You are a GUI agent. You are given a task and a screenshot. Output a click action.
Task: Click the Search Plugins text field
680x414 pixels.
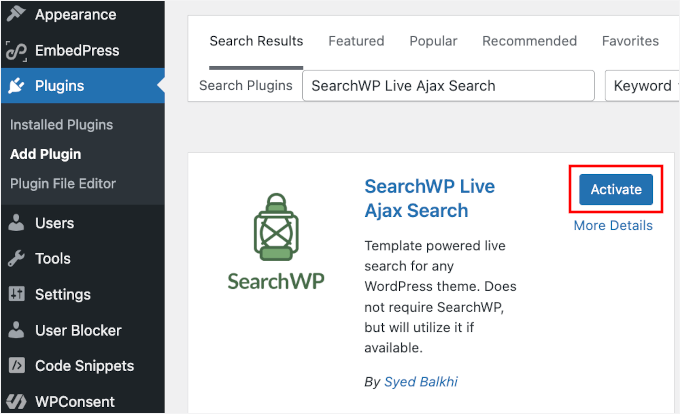pos(448,86)
